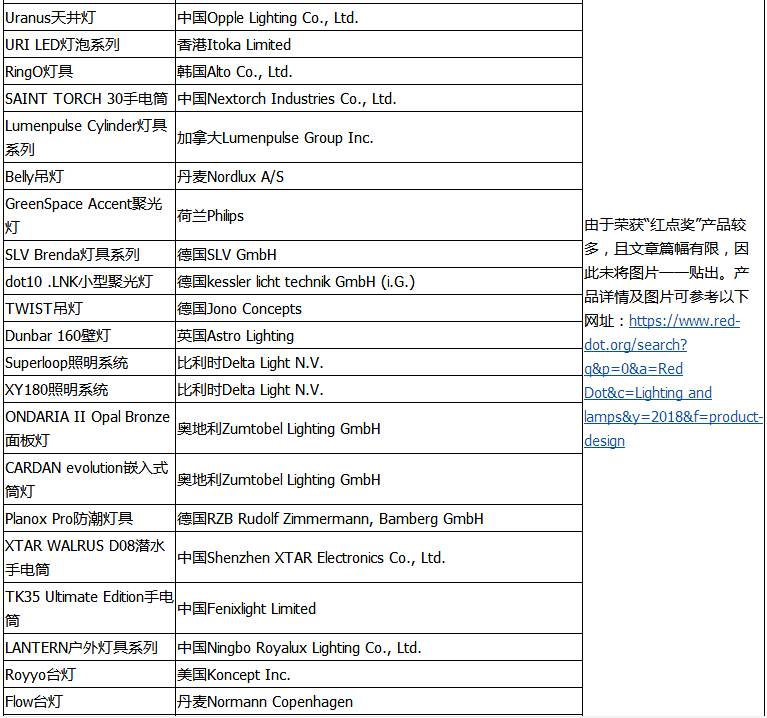Viewport: 767px width, 718px height.
Task: Open the red-dot.org search hyperlink
Action: 673,381
